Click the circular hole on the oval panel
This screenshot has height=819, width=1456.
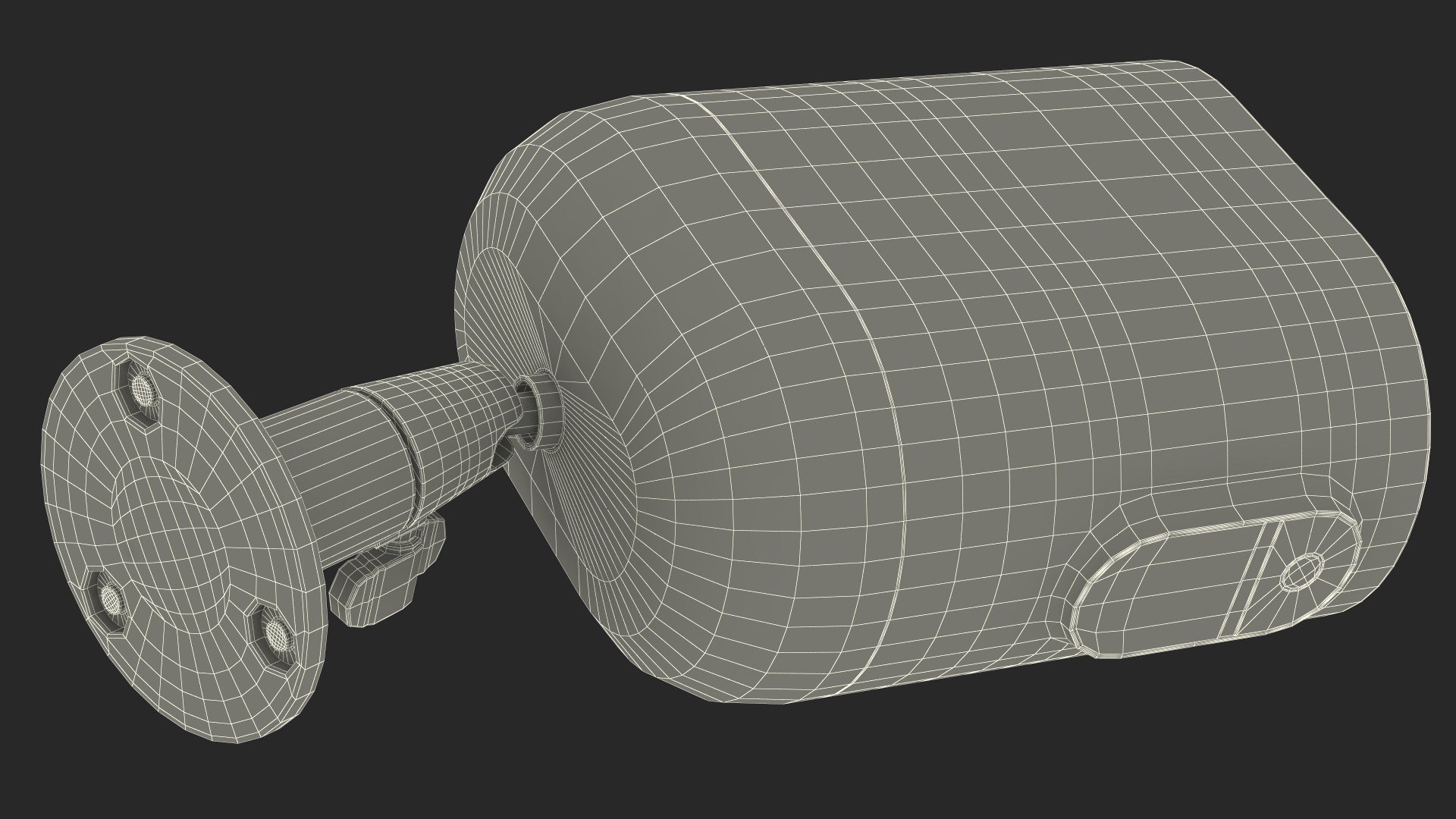[x=1301, y=571]
